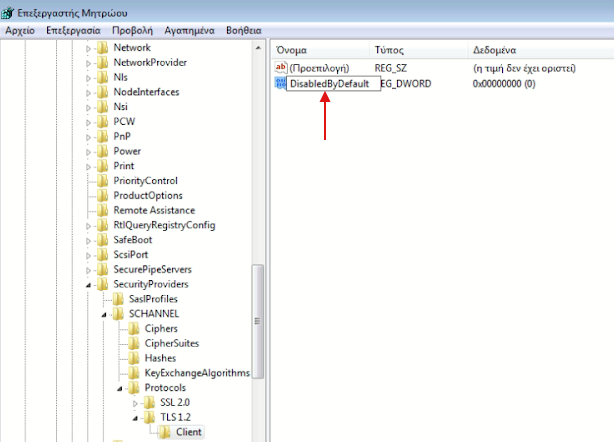
Task: Click the folder icon beside CipherSuites
Action: [x=135, y=343]
